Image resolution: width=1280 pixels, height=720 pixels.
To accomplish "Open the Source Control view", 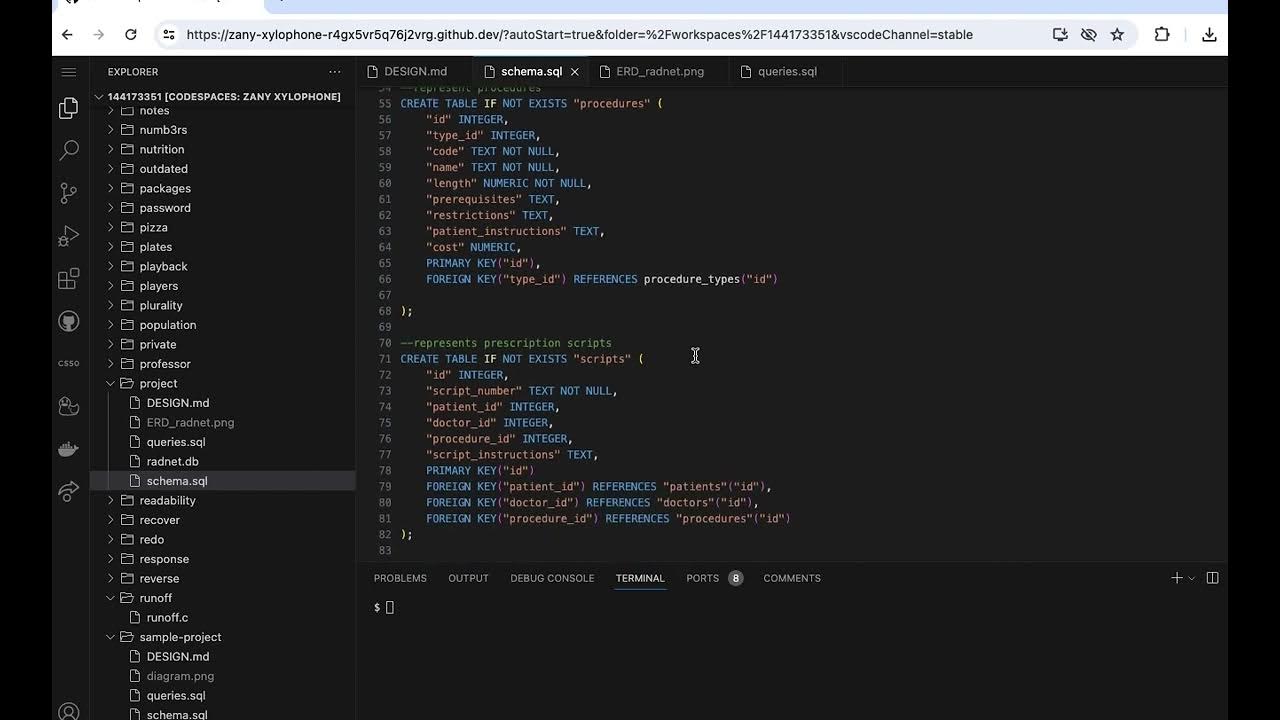I will click(69, 193).
